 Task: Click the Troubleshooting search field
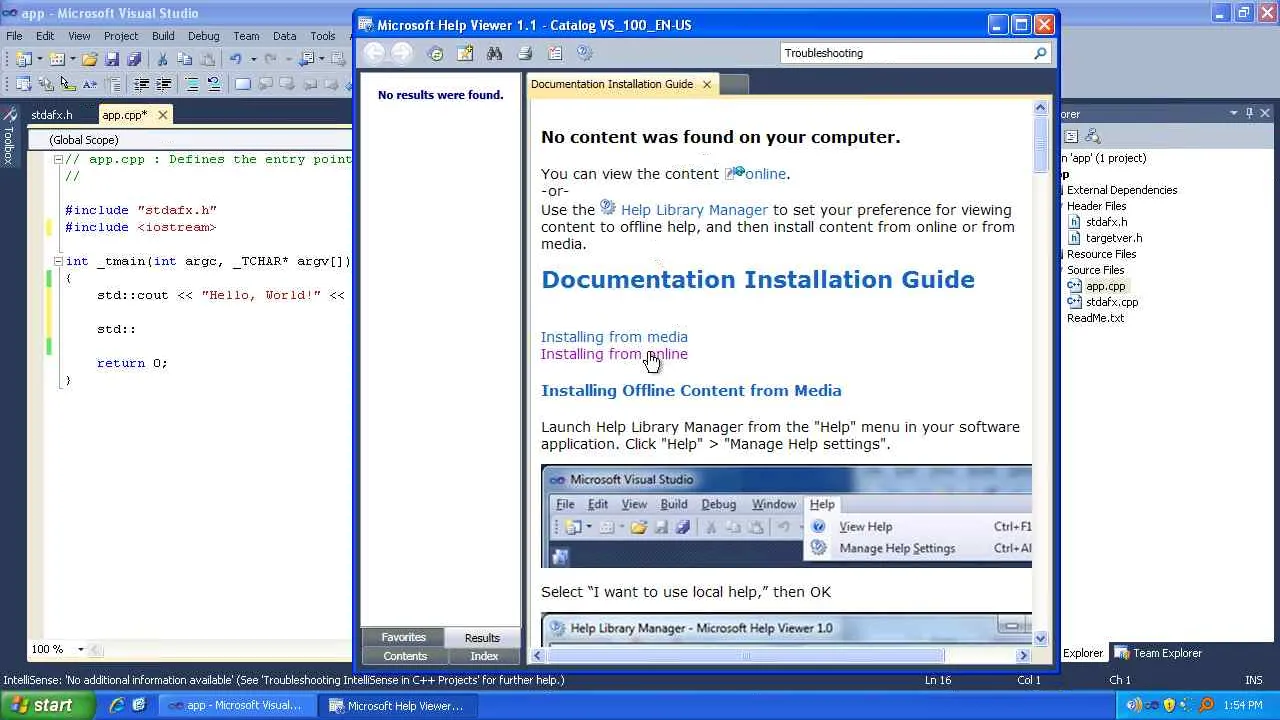[x=906, y=53]
